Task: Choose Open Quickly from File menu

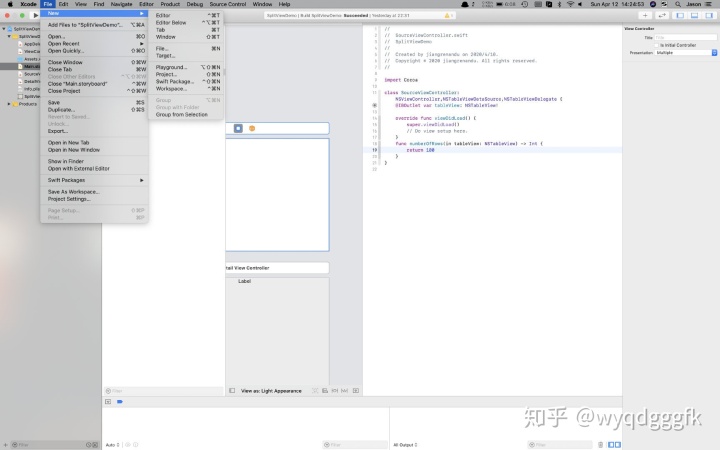Action: pos(94,51)
